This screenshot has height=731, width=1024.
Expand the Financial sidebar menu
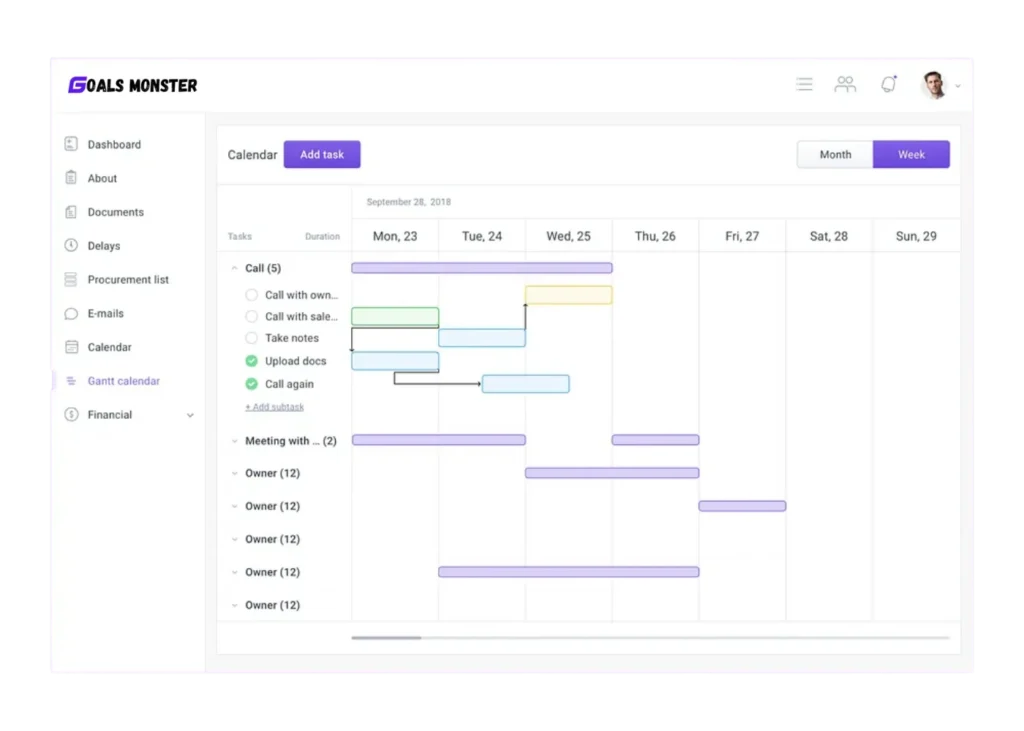pyautogui.click(x=190, y=415)
